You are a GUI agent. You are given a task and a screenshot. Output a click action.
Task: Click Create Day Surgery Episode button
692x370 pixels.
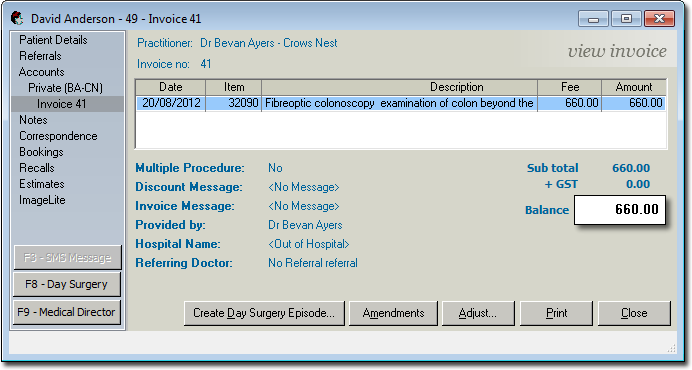pos(264,313)
